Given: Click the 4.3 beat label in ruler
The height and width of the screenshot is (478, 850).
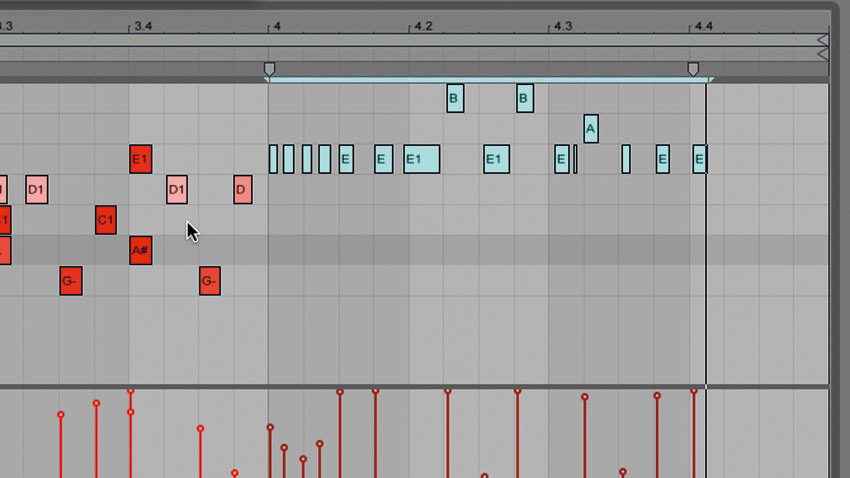Looking at the screenshot, I should pyautogui.click(x=563, y=27).
